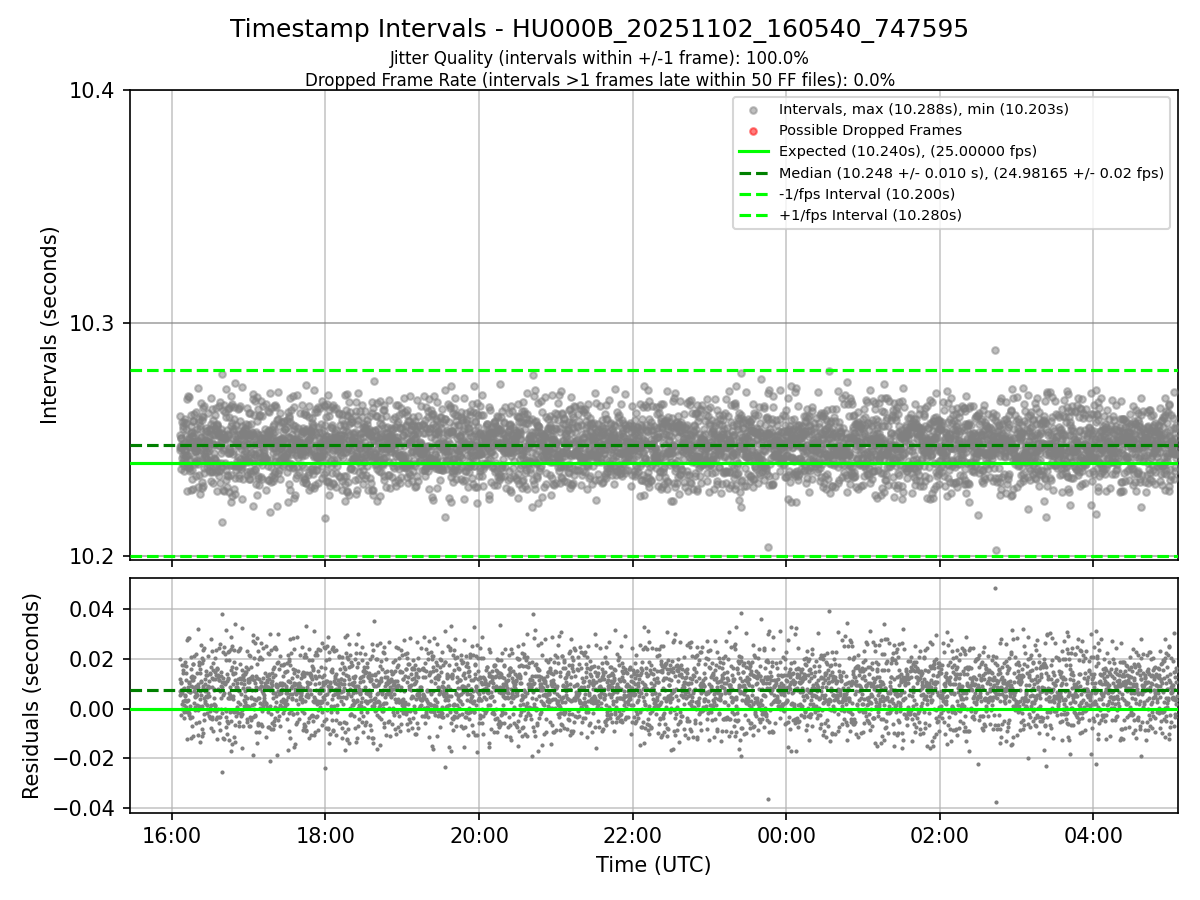Screen dimensions: 1200x900
Task: Click the Jitter Quality subtitle text
Action: (599, 59)
